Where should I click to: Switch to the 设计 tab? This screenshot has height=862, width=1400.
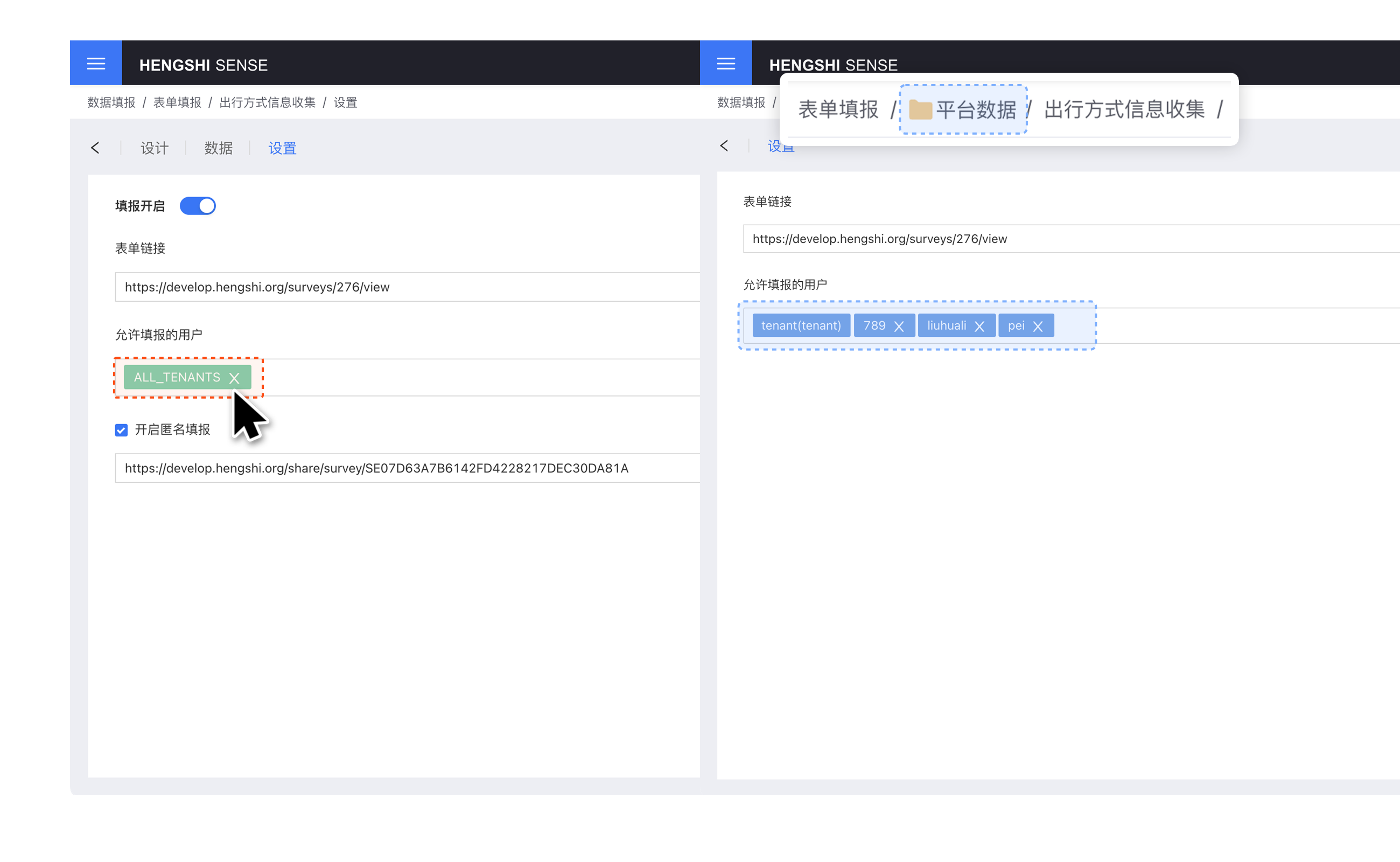155,148
